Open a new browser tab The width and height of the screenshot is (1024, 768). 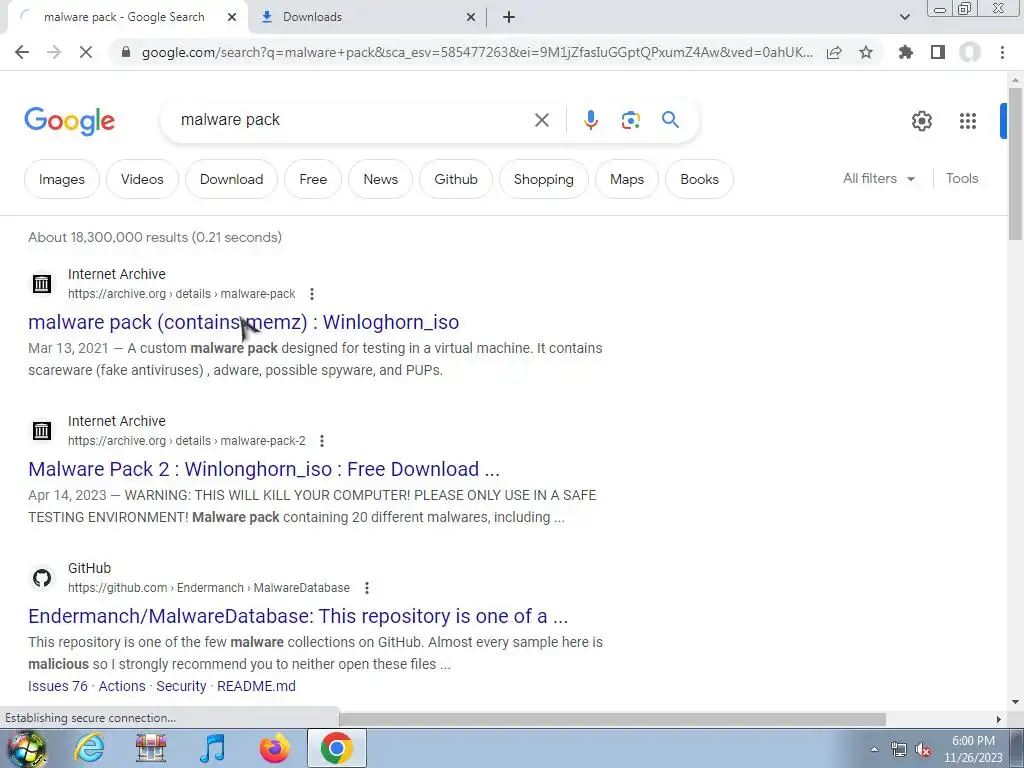(509, 18)
